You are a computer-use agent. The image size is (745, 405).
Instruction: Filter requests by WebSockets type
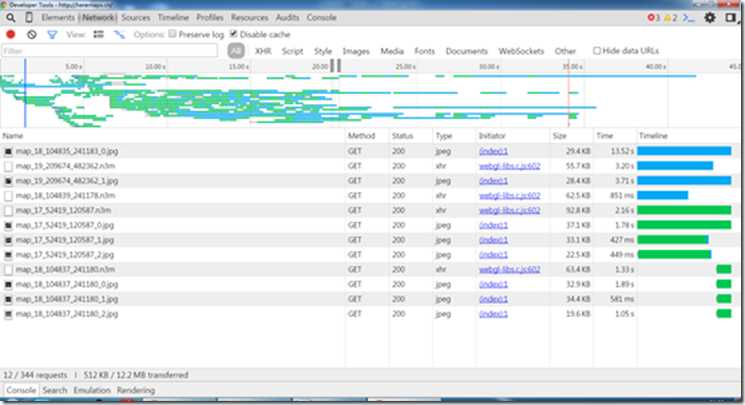click(x=521, y=51)
